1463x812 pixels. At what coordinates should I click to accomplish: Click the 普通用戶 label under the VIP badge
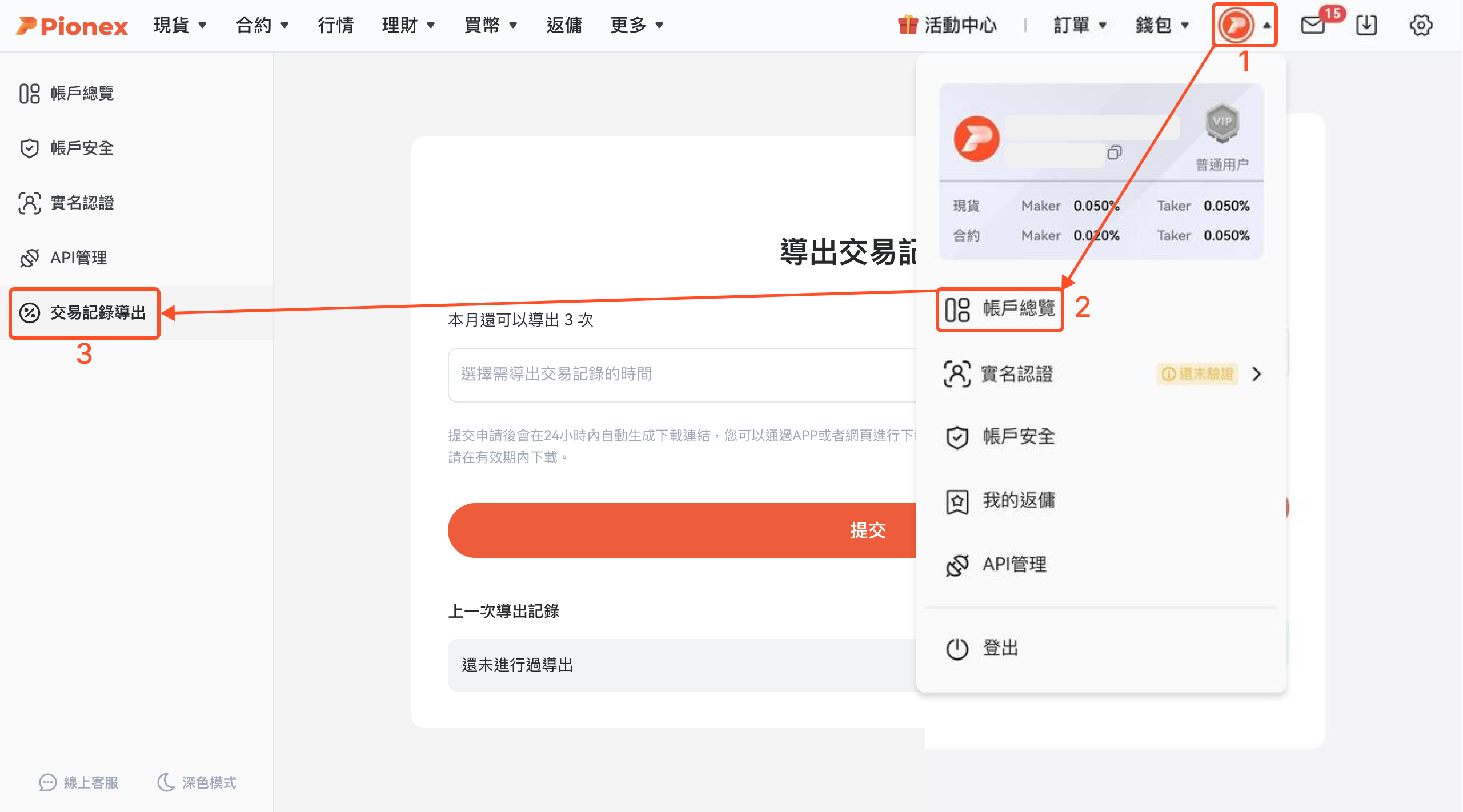pyautogui.click(x=1222, y=165)
